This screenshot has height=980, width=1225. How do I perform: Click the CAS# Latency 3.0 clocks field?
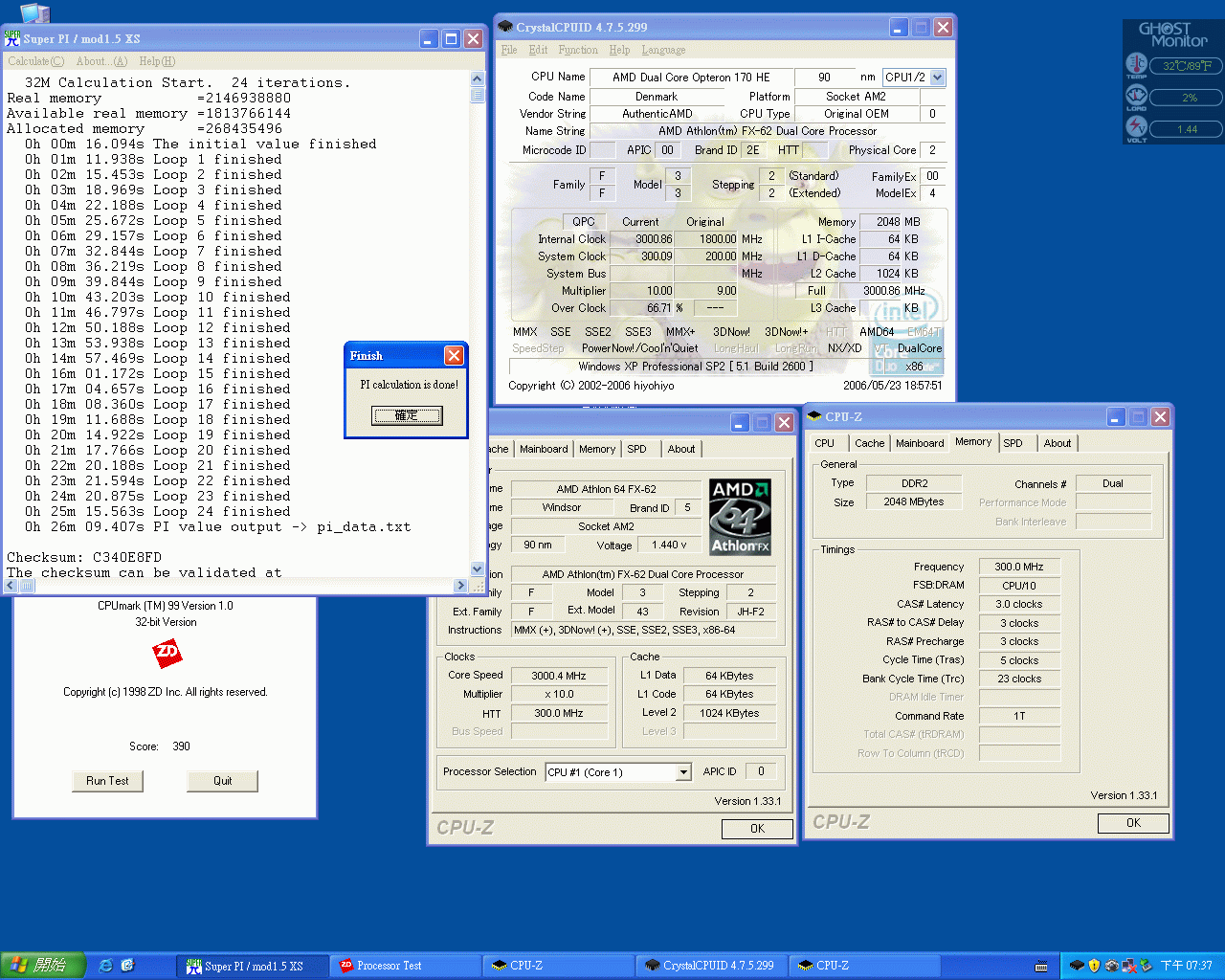pos(1019,604)
